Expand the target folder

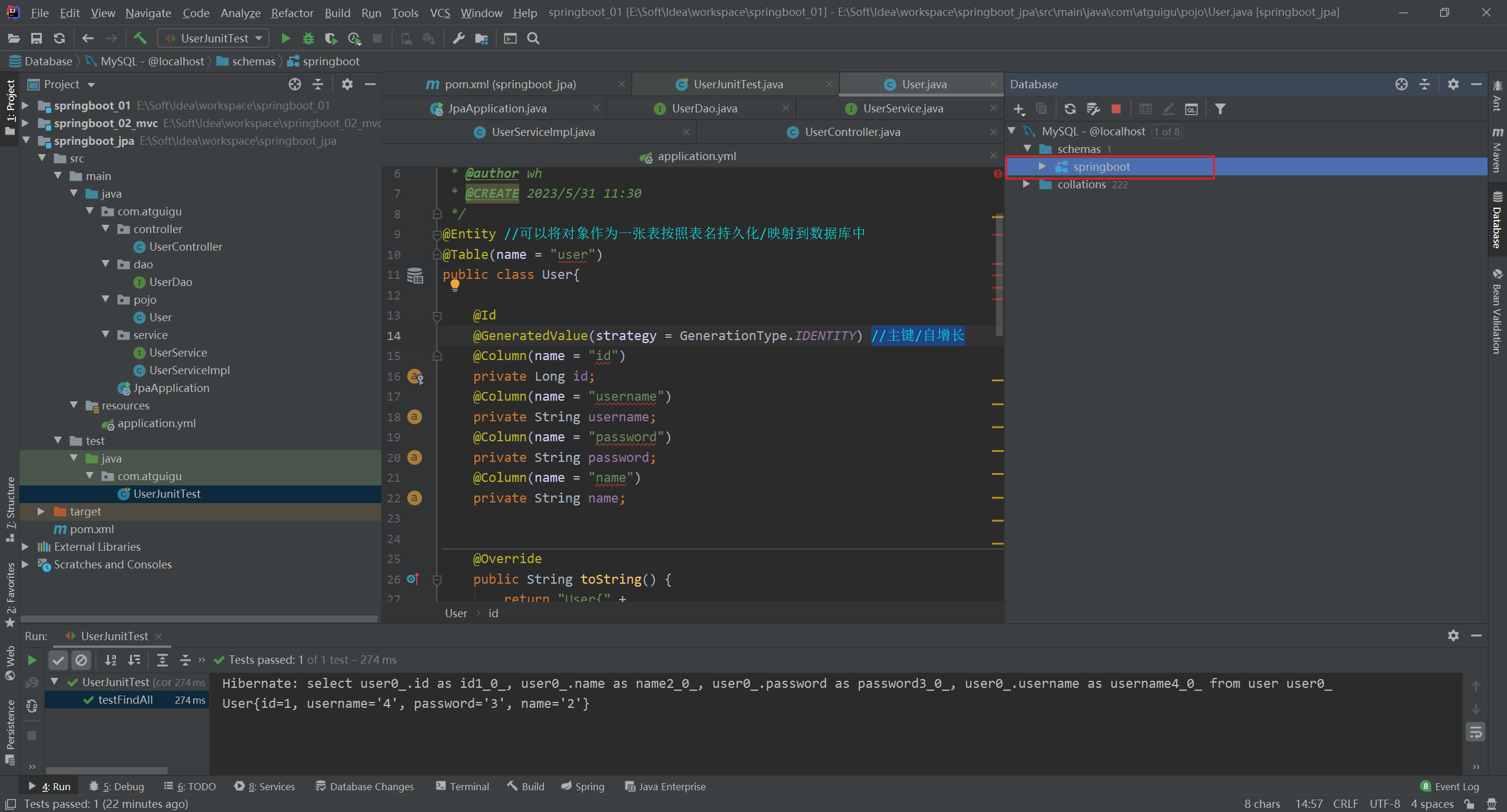[x=41, y=511]
